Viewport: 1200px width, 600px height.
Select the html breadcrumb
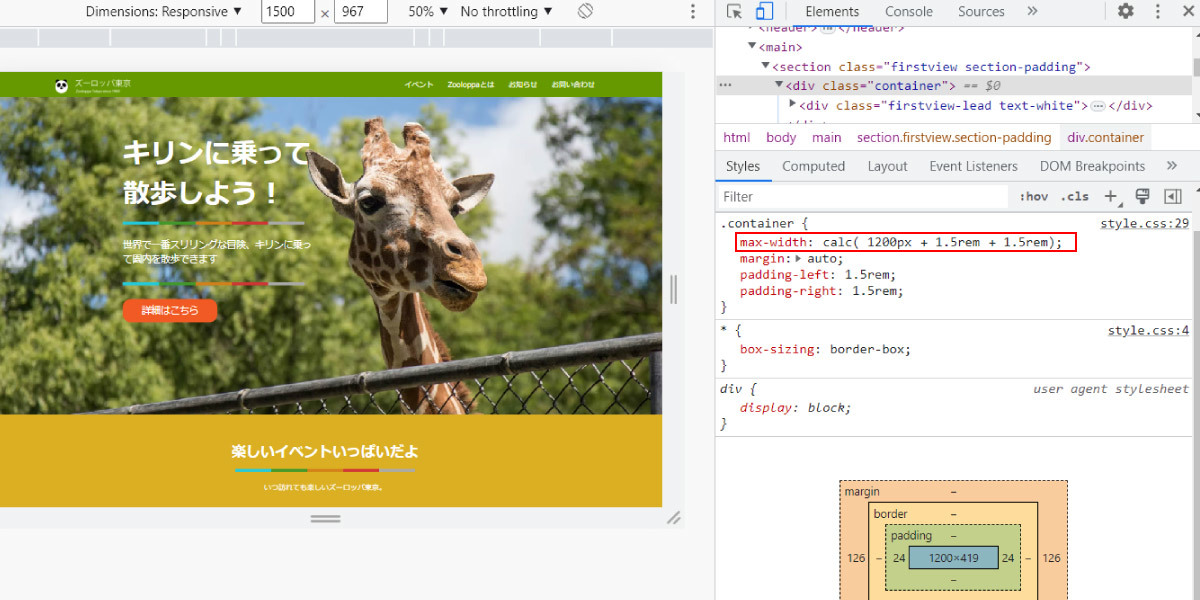pos(737,138)
